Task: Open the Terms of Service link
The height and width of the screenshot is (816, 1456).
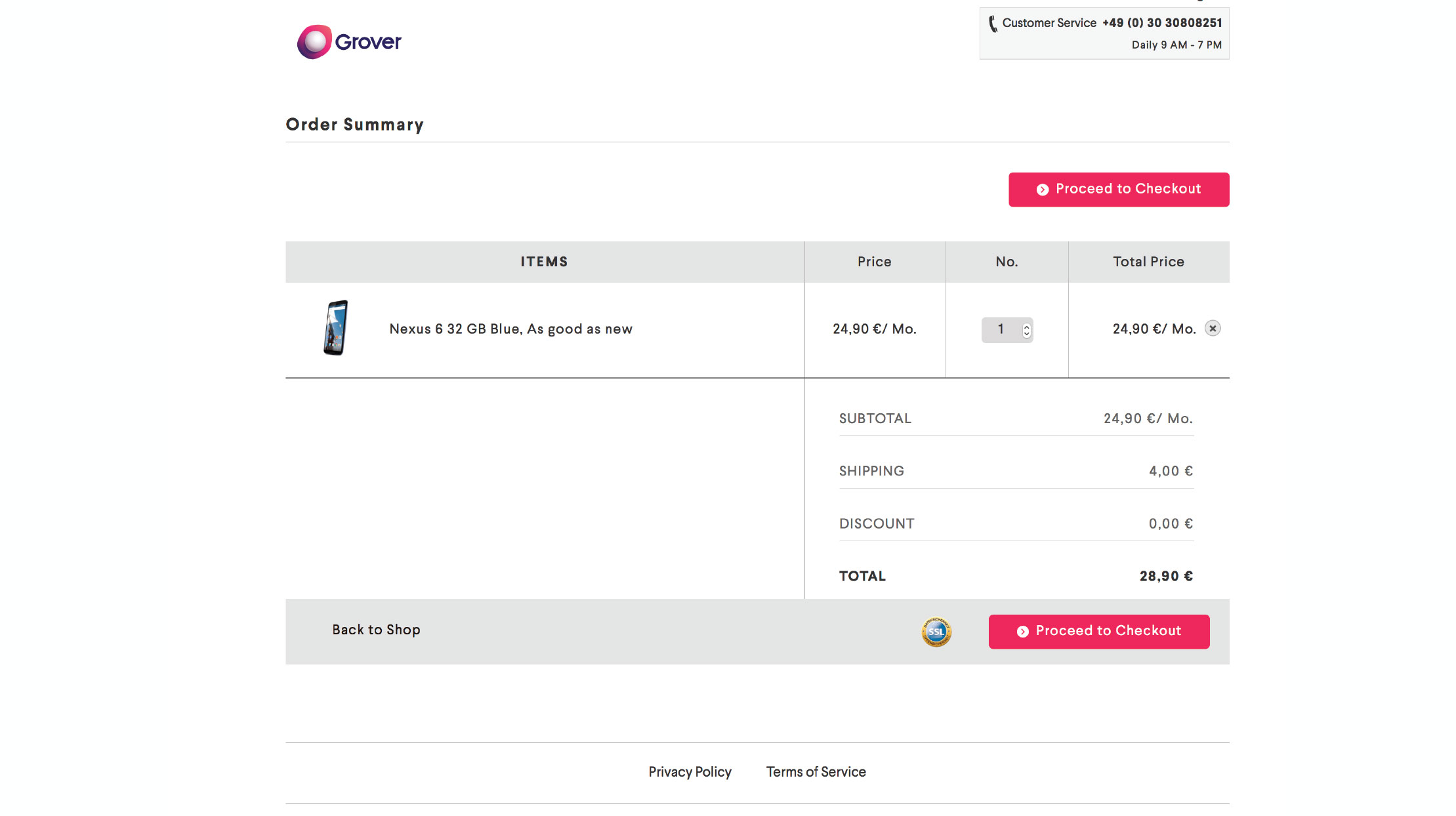Action: 816,772
